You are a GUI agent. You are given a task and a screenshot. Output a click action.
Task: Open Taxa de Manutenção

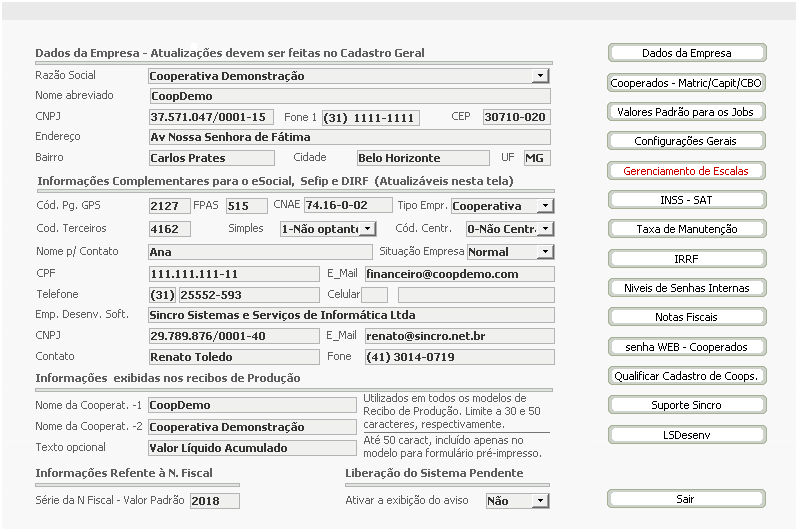point(687,229)
